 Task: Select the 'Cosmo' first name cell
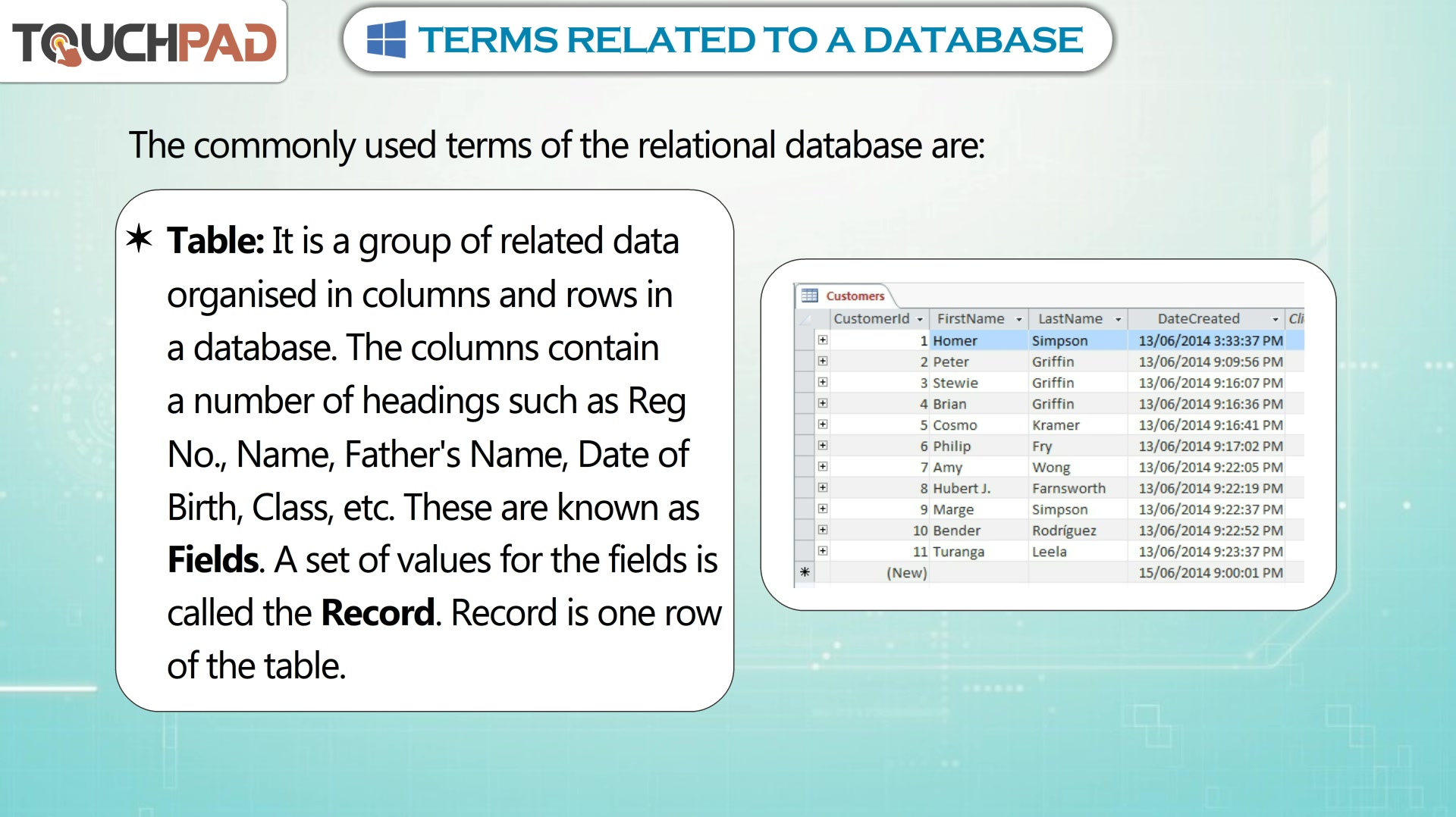point(978,425)
